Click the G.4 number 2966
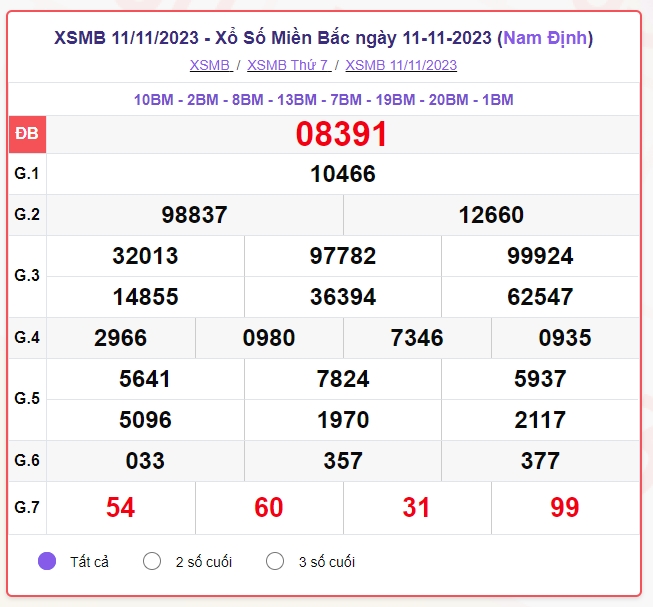The image size is (653, 607). [x=120, y=338]
